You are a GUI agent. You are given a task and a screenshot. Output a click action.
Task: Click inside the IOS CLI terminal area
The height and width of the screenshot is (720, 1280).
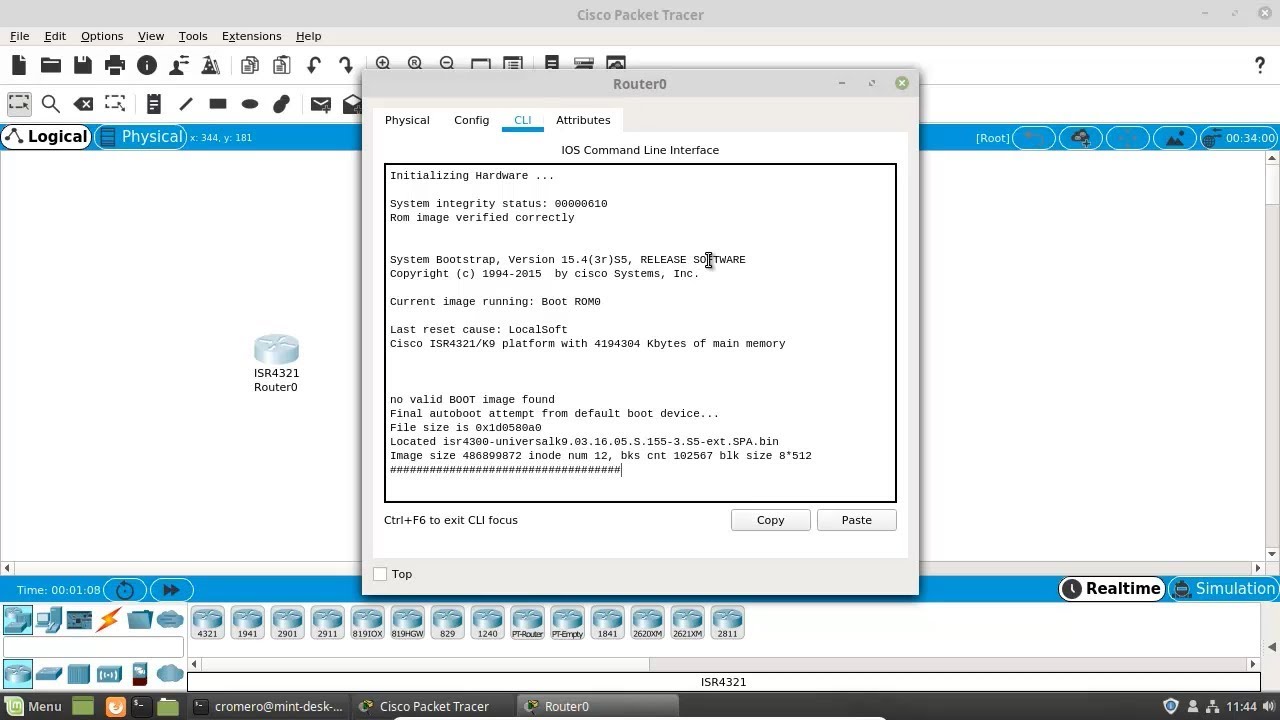point(640,333)
